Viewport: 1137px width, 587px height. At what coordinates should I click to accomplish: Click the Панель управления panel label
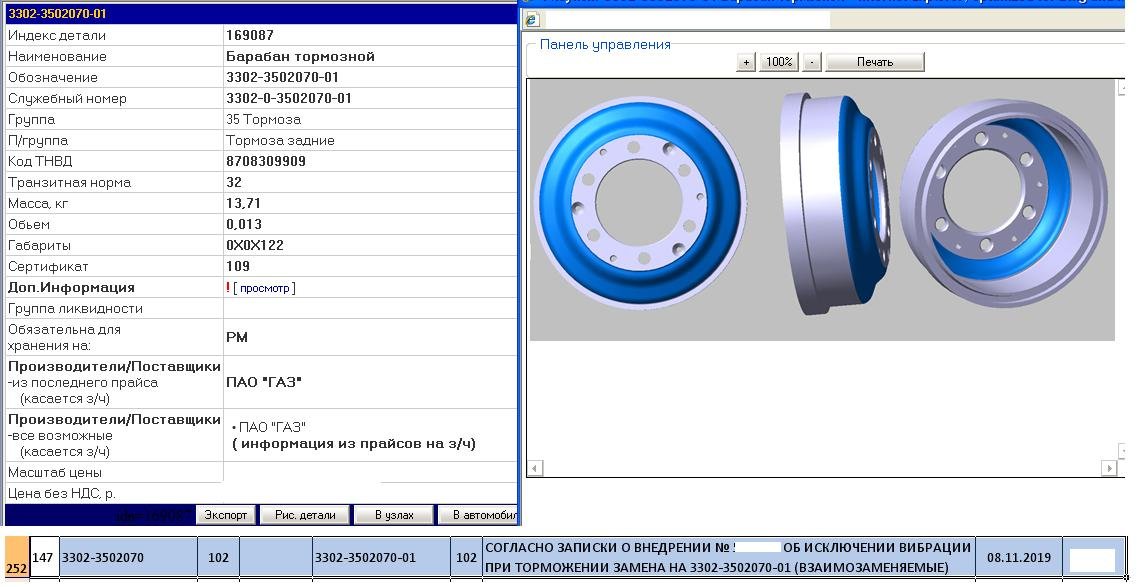pos(605,45)
